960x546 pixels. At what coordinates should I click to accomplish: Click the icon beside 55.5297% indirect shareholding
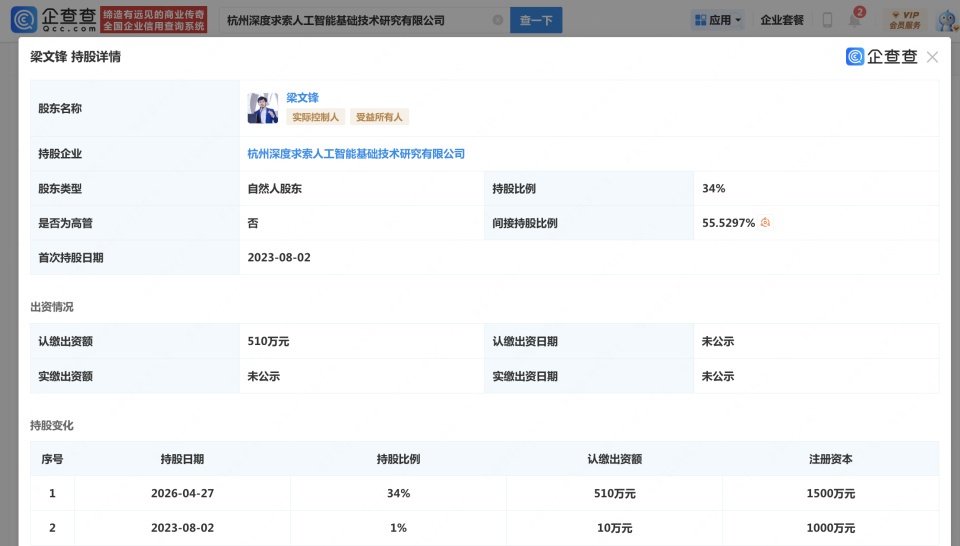766,223
